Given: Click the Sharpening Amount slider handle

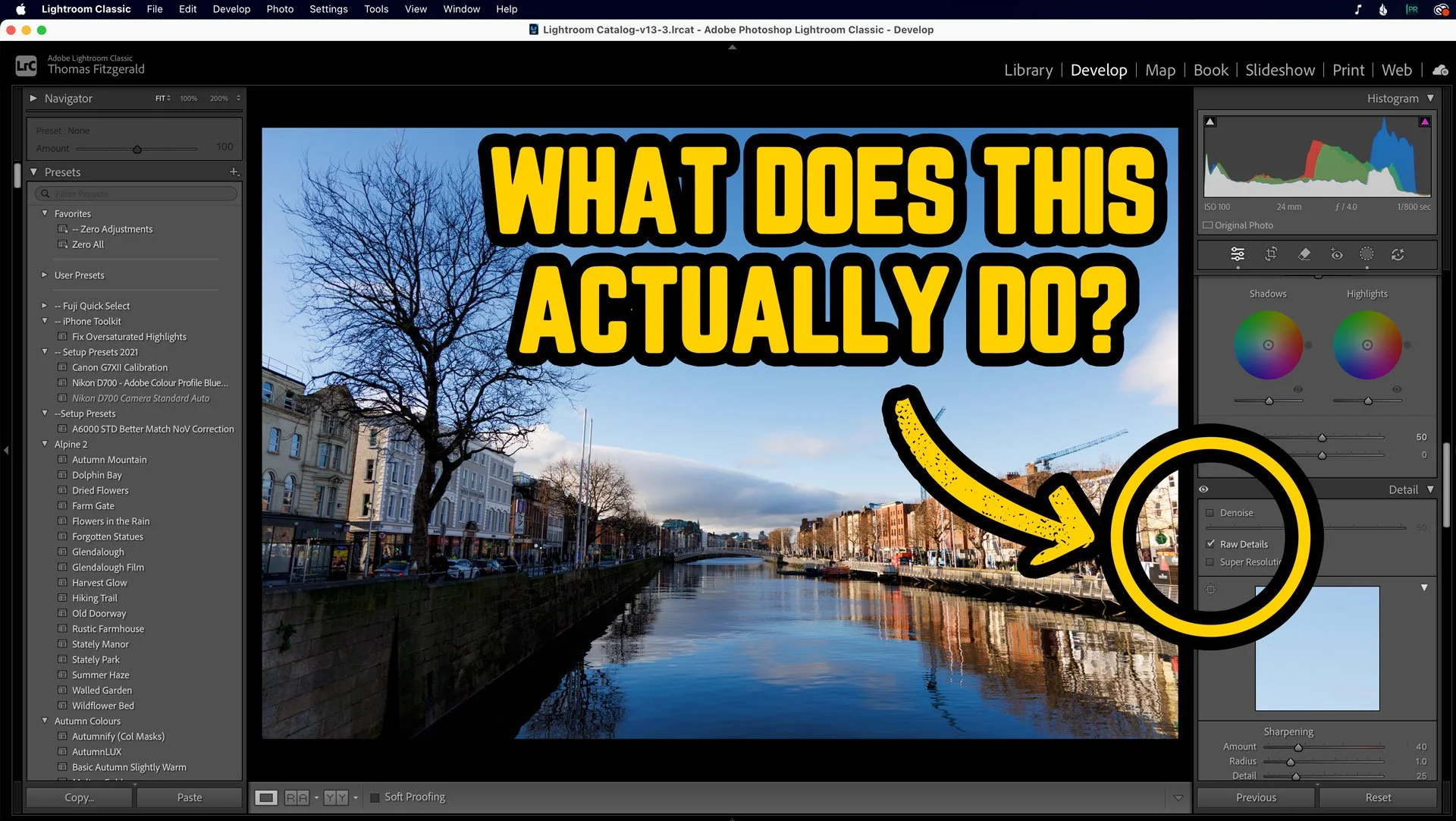Looking at the screenshot, I should (1300, 747).
